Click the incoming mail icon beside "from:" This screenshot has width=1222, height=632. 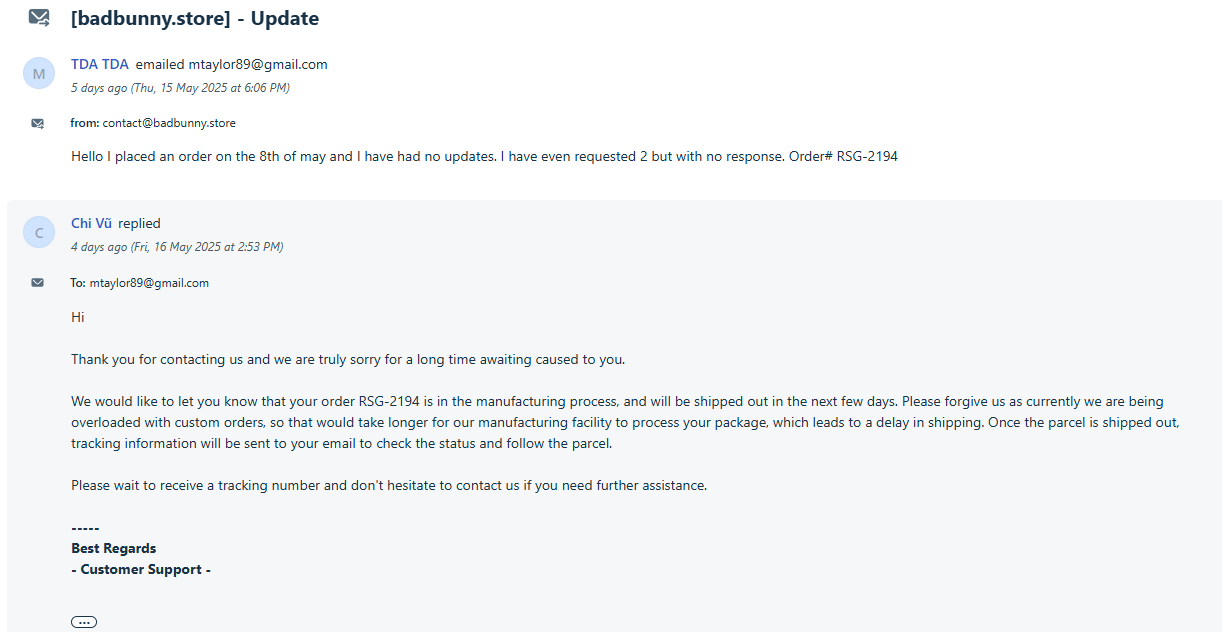37,123
